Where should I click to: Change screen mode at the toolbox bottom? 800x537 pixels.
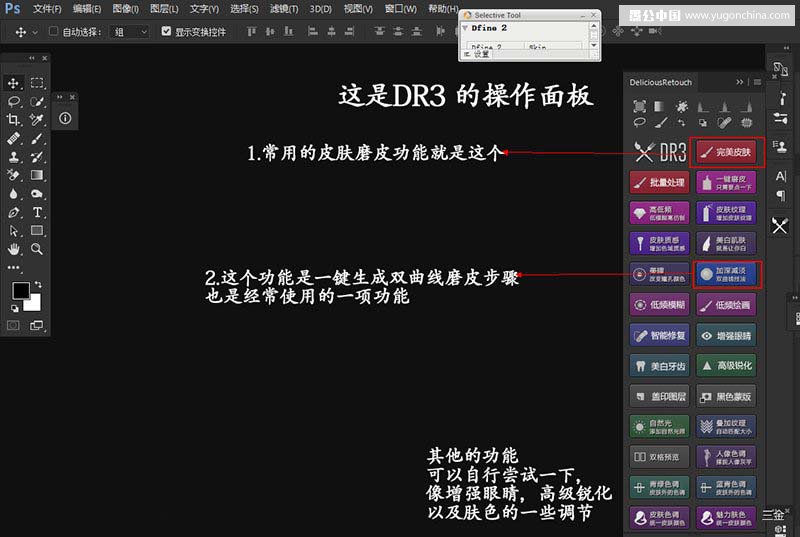point(37,325)
